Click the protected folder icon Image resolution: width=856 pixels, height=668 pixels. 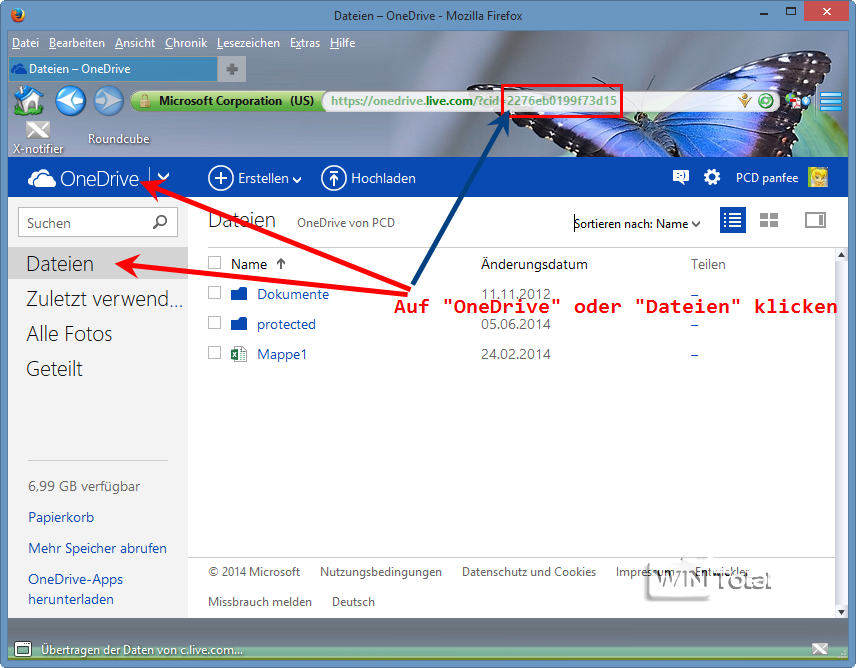(239, 324)
